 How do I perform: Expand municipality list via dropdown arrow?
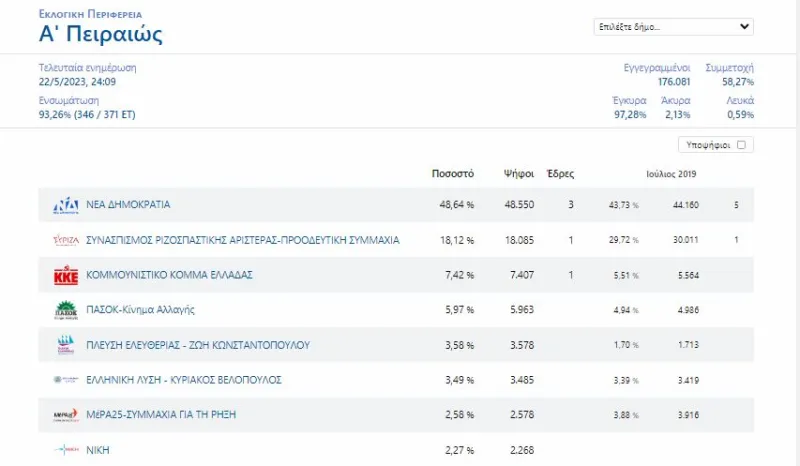(744, 27)
